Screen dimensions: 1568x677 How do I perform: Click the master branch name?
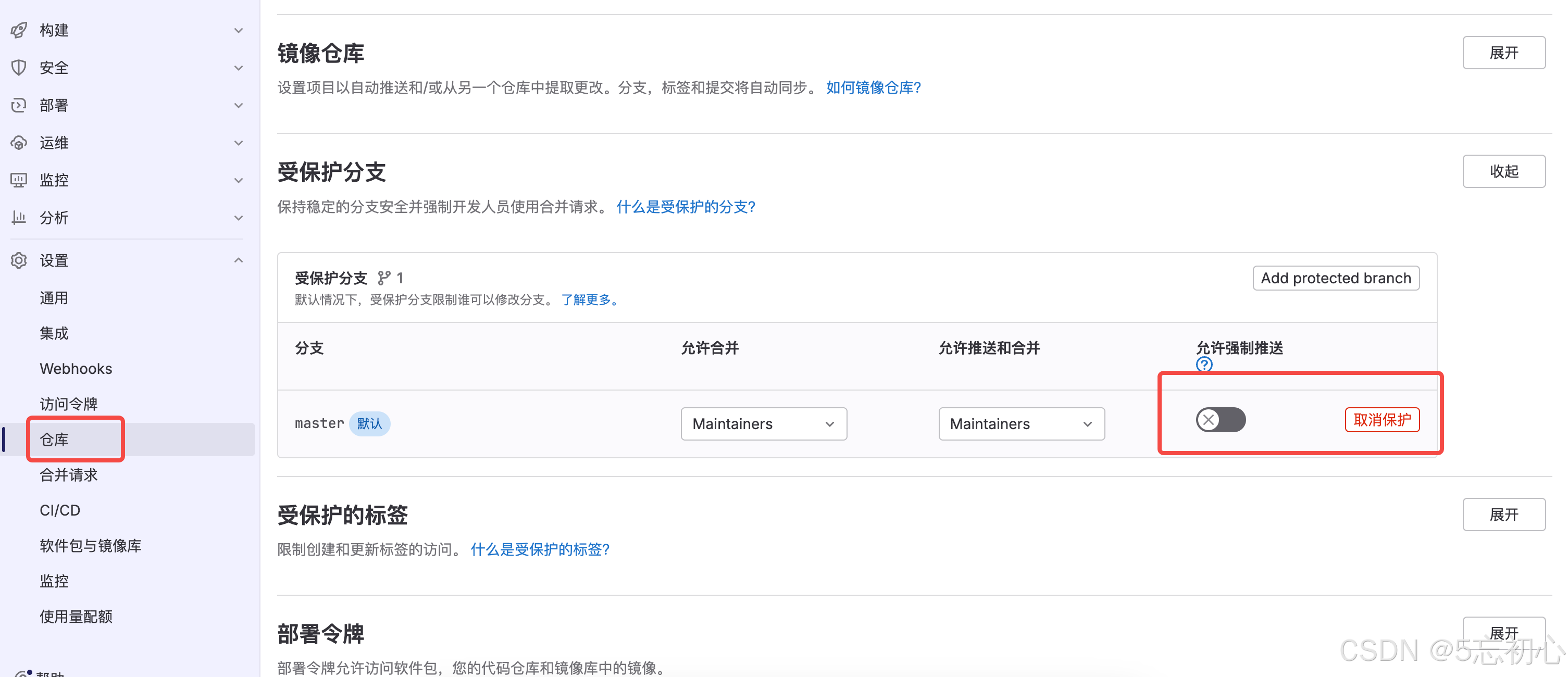click(319, 423)
